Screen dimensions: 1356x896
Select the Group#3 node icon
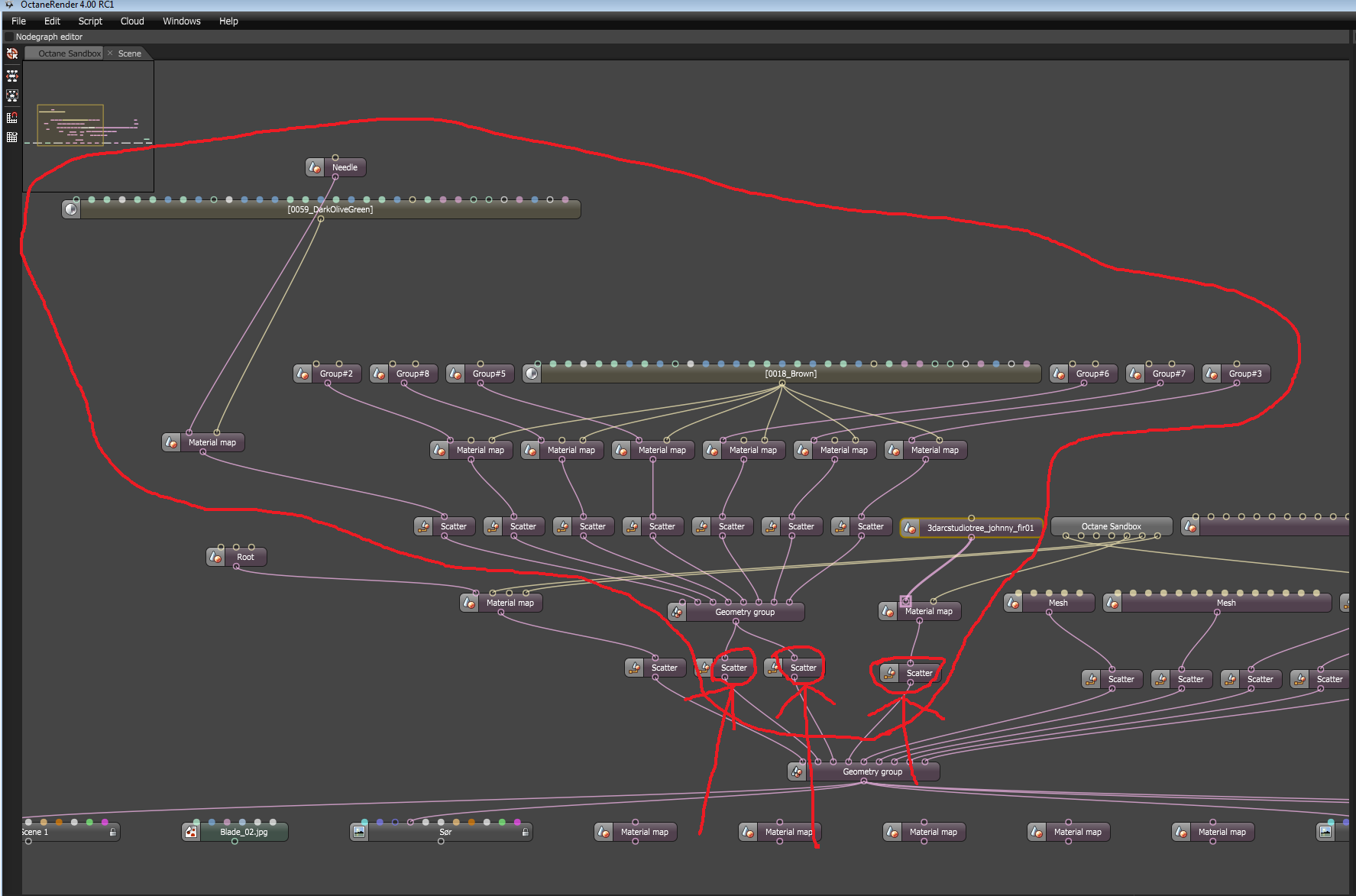1212,374
